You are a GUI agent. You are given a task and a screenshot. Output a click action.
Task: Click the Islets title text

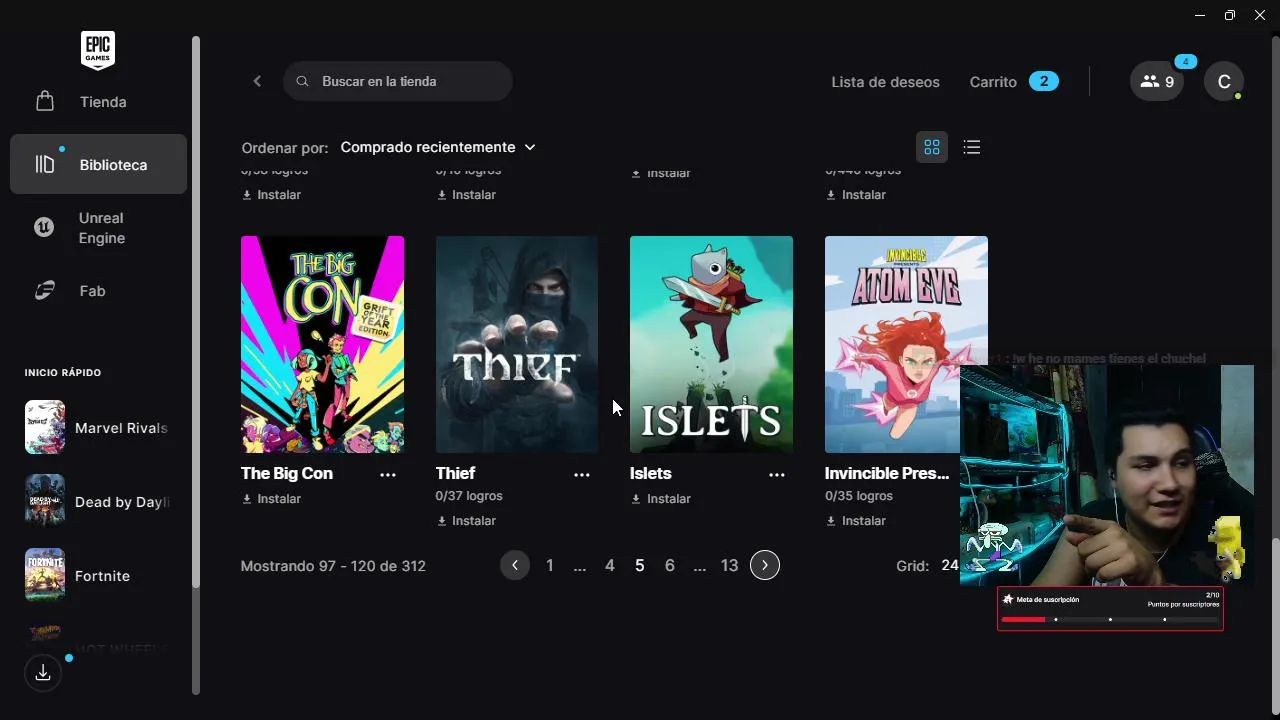(x=651, y=473)
